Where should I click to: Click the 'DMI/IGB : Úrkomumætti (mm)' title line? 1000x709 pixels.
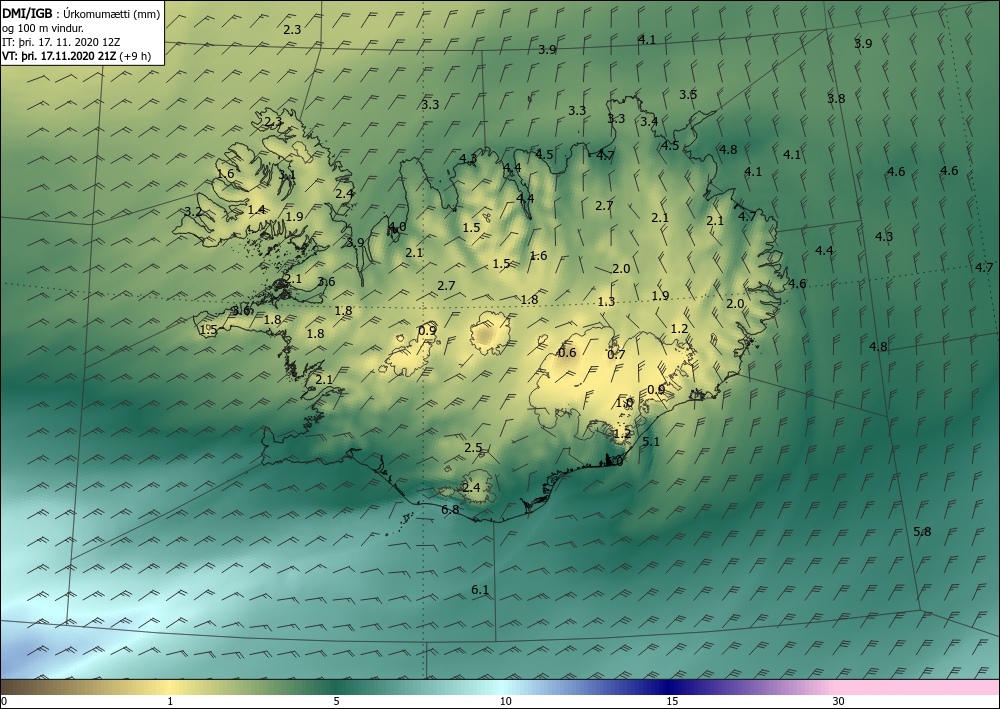pos(81,13)
